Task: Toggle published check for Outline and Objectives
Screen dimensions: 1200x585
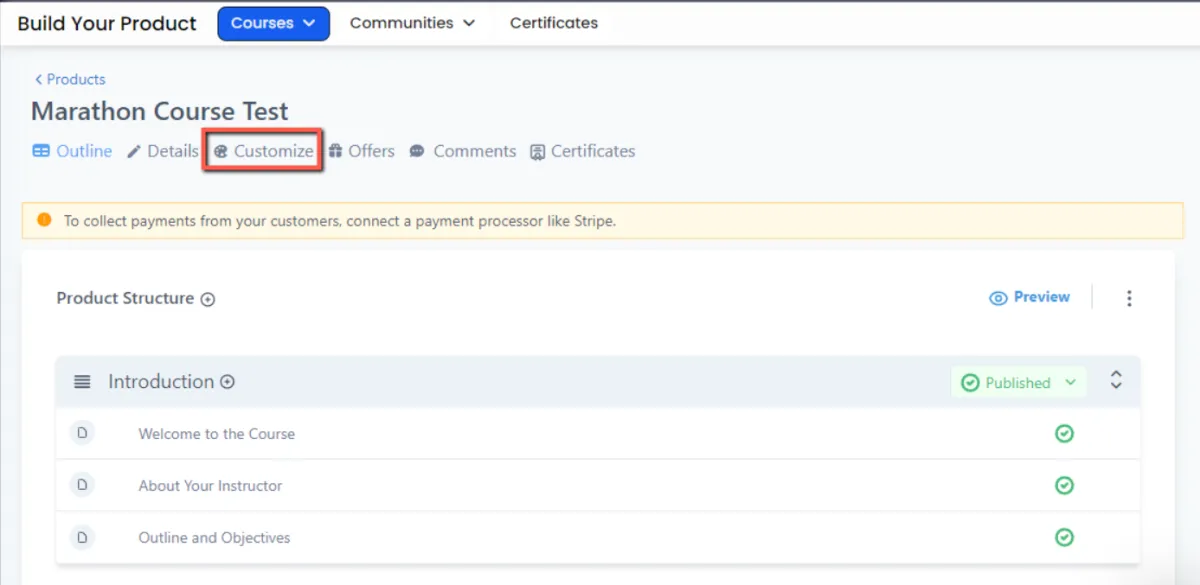Action: point(1065,537)
